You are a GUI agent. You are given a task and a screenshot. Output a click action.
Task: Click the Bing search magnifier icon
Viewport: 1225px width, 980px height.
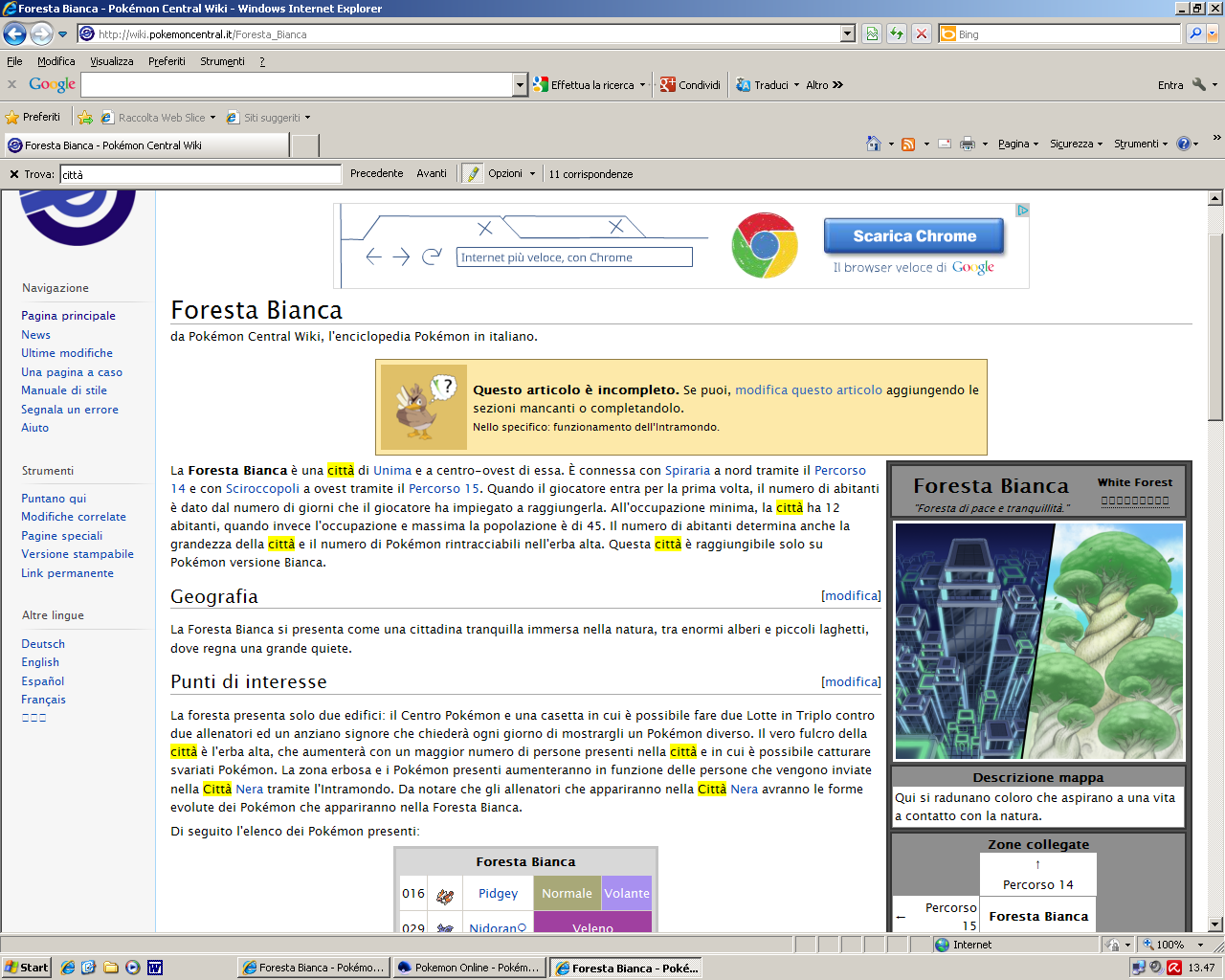[x=1195, y=33]
